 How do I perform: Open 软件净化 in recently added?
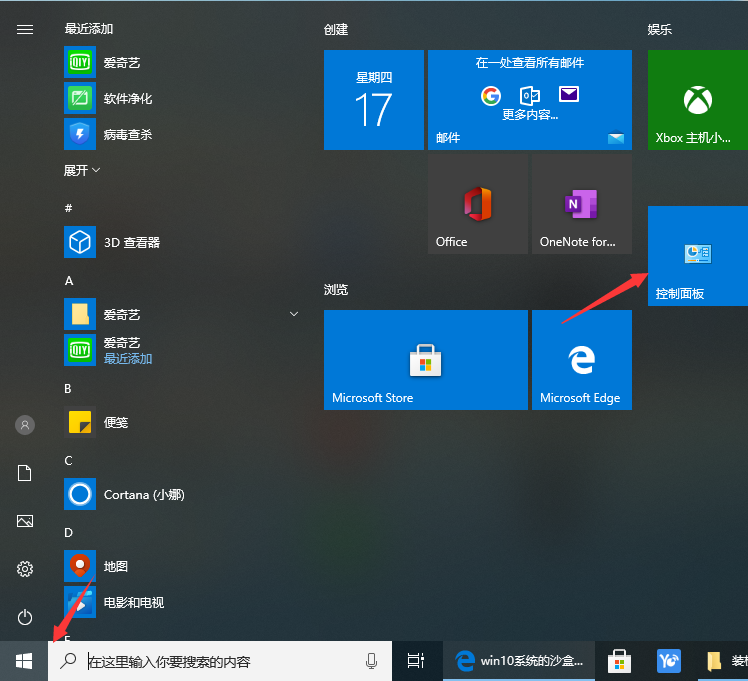[x=127, y=98]
